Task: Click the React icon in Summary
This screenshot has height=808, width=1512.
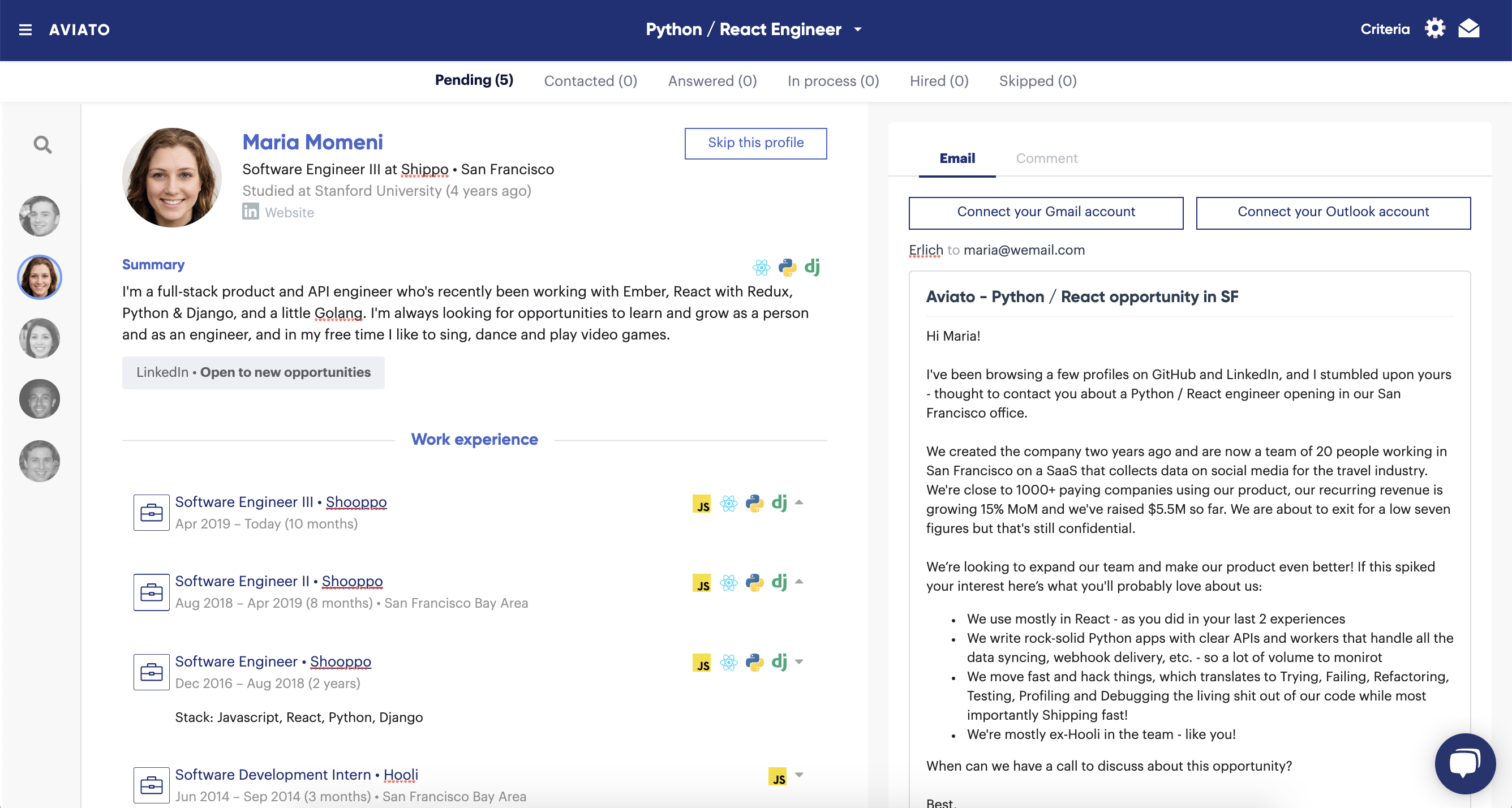Action: click(x=761, y=268)
